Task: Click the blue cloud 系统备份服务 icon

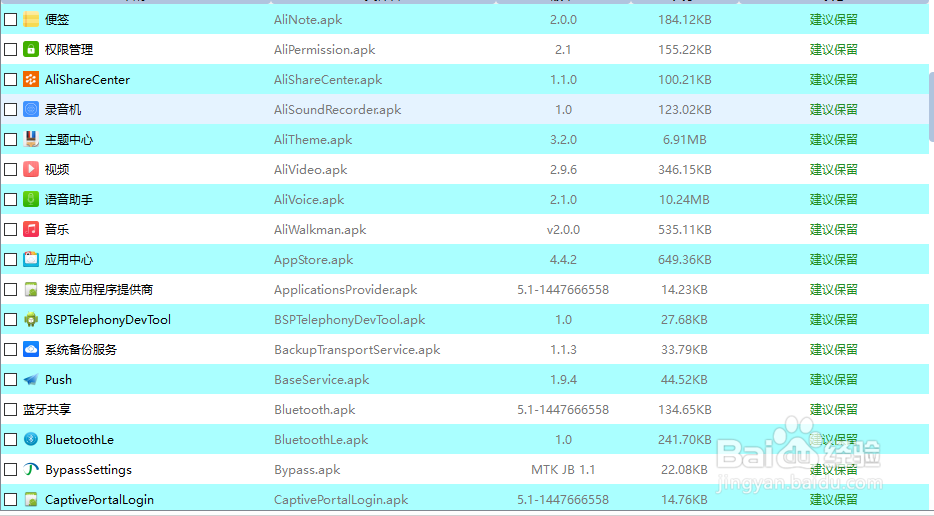Action: (x=31, y=349)
